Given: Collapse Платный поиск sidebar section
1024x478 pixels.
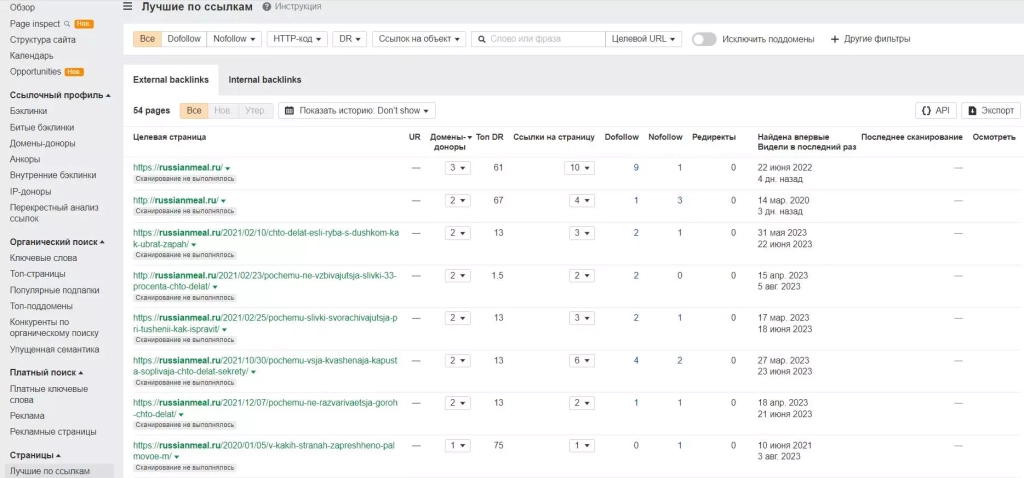Looking at the screenshot, I should point(46,373).
